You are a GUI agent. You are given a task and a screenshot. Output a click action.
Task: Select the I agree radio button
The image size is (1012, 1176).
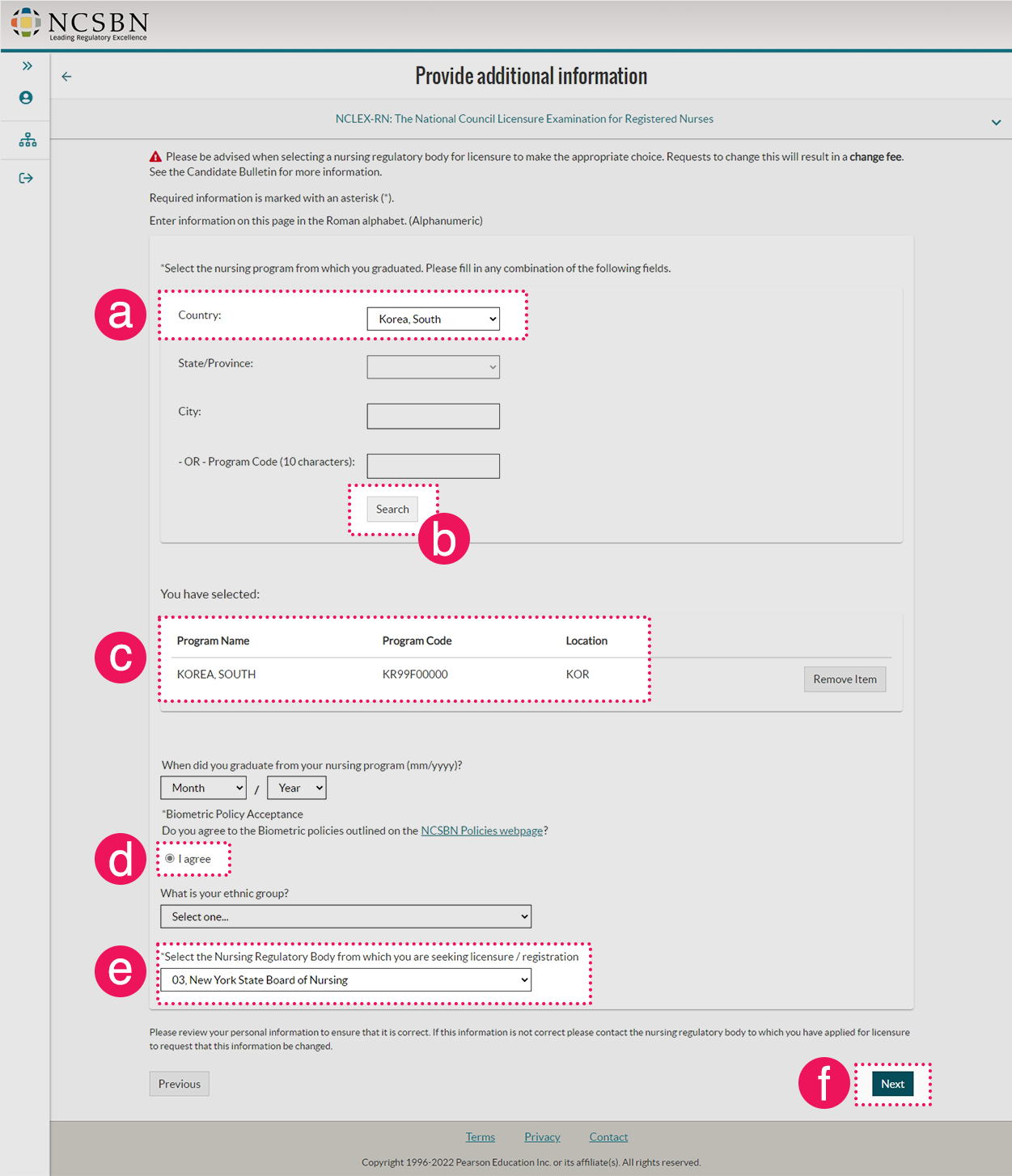[170, 858]
